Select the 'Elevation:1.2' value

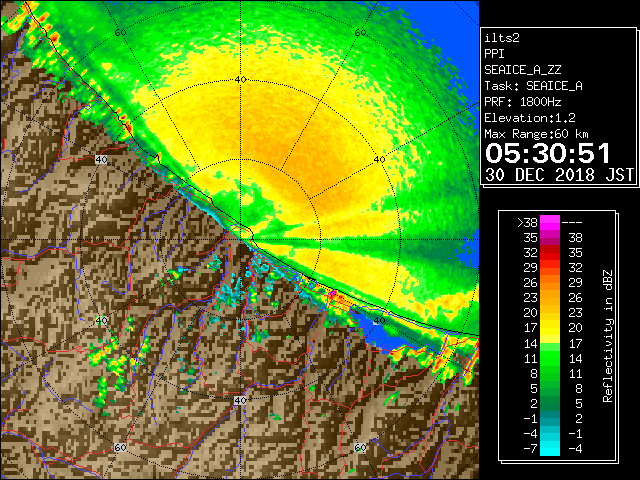point(530,118)
